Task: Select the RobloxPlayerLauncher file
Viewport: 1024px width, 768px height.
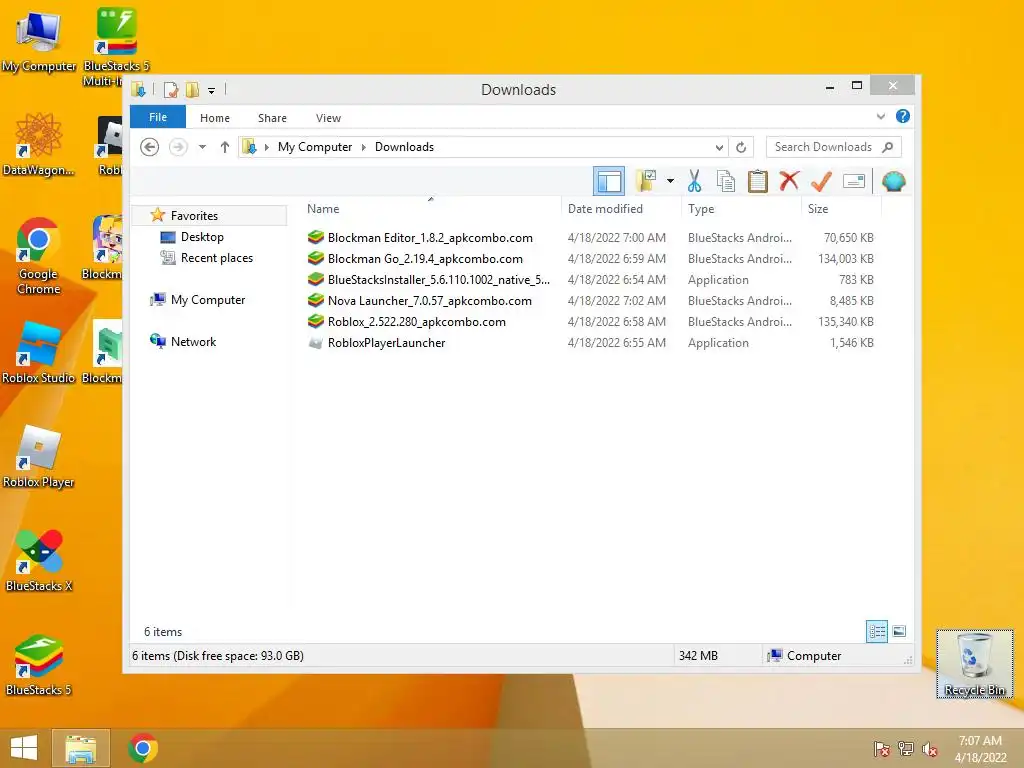Action: point(386,343)
